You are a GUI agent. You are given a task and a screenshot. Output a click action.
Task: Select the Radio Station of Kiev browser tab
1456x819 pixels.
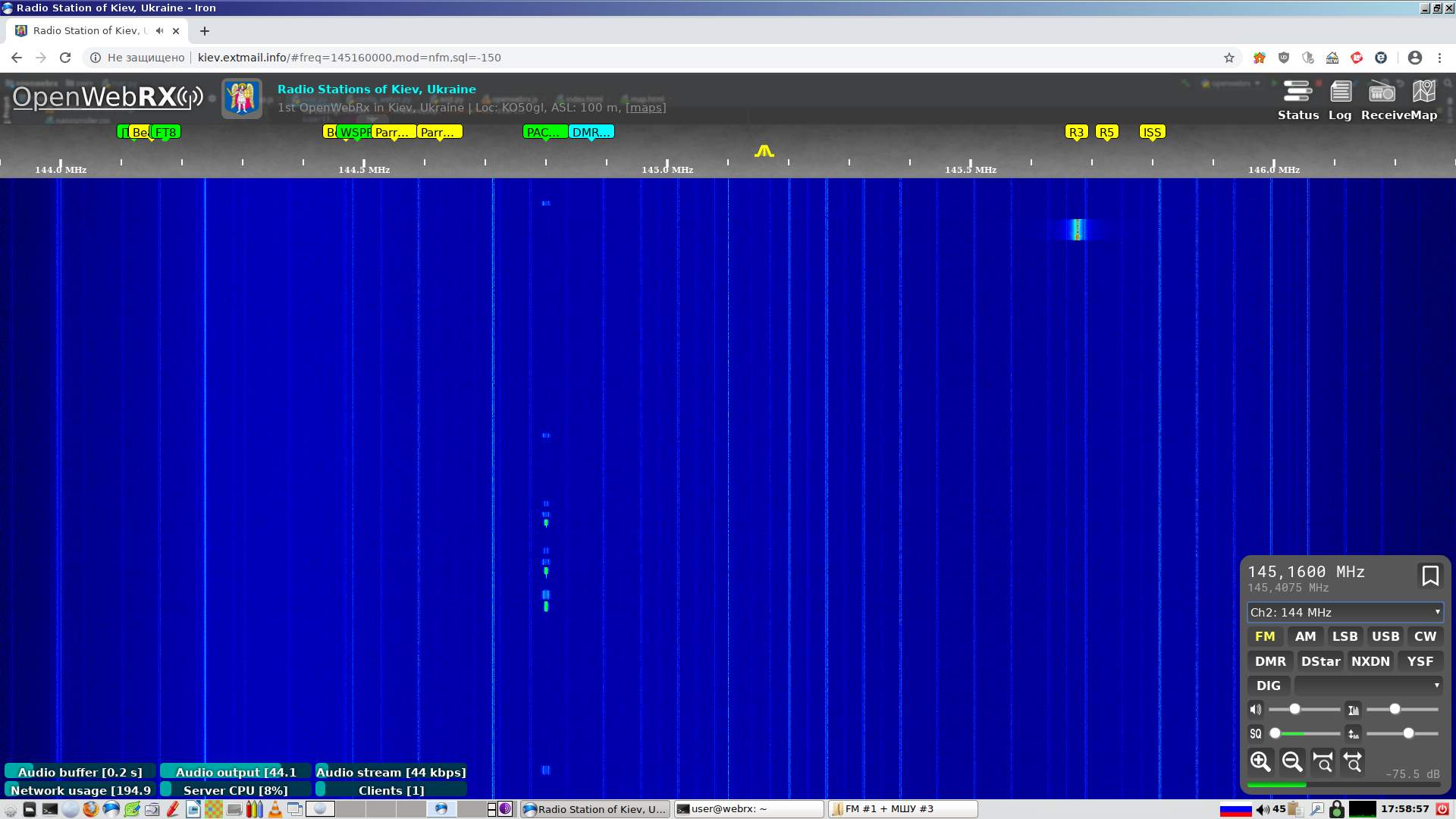(97, 31)
